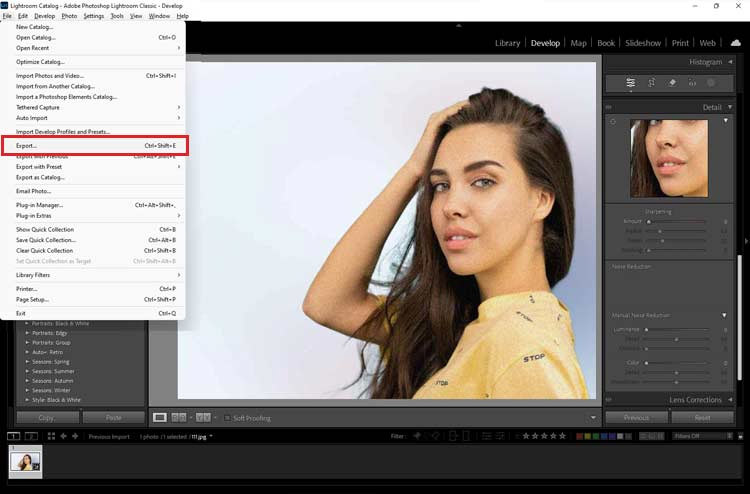Click the Copy settings button
The image size is (750, 494).
point(47,417)
